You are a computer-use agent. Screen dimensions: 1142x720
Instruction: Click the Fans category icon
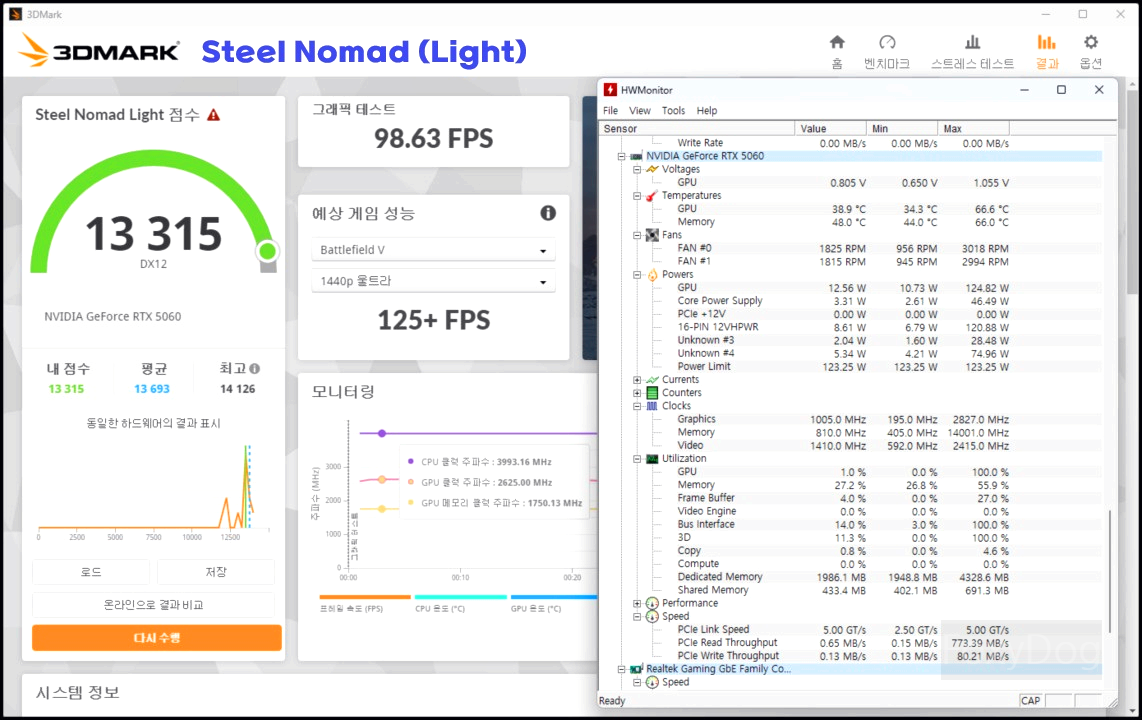point(652,234)
